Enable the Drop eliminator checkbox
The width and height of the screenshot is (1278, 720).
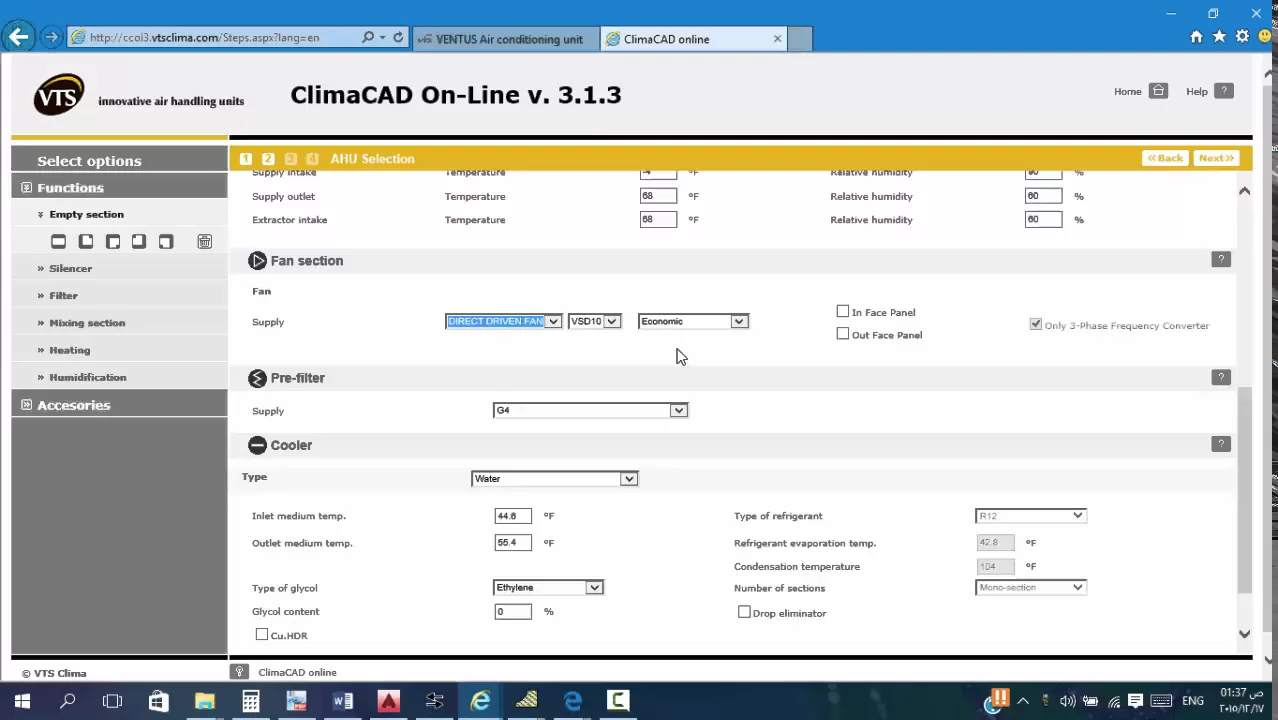[x=744, y=612]
